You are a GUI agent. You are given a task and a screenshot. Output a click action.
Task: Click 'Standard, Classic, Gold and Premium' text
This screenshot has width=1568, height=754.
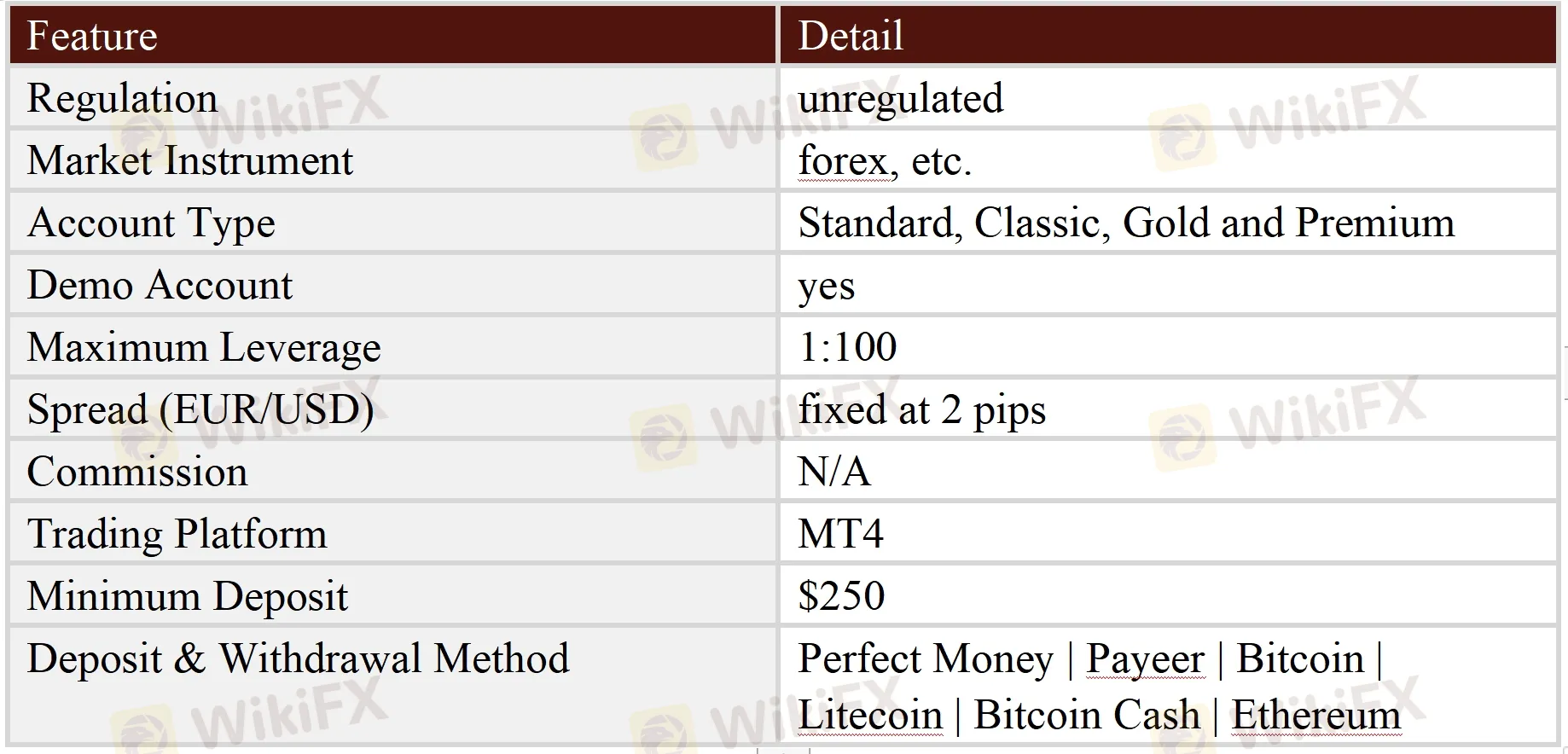pyautogui.click(x=1126, y=223)
